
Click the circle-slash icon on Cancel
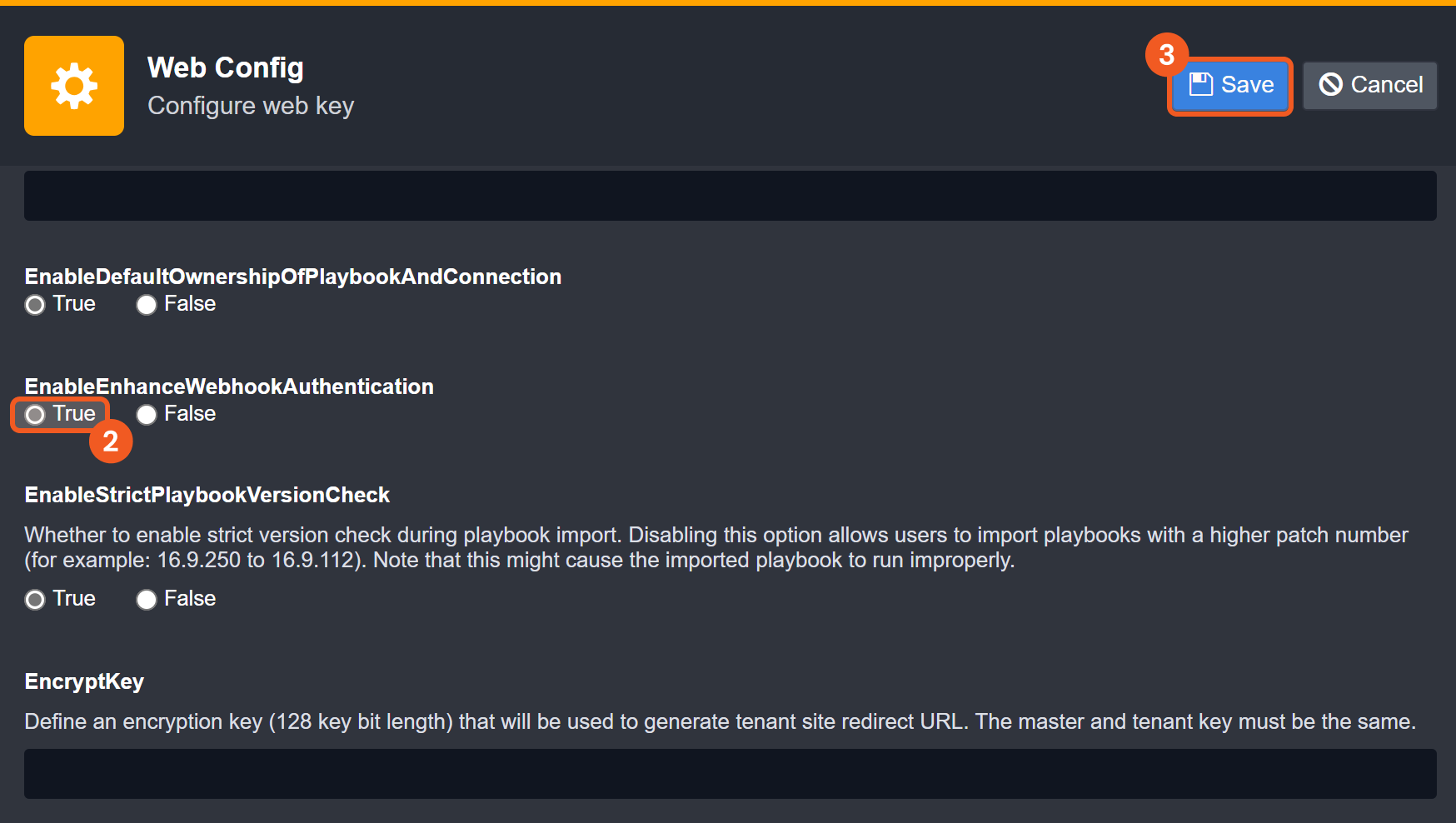[x=1330, y=84]
